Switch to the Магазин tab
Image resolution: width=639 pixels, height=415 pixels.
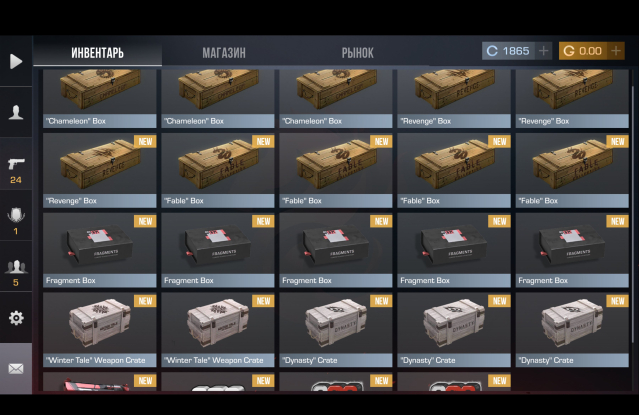tap(224, 53)
